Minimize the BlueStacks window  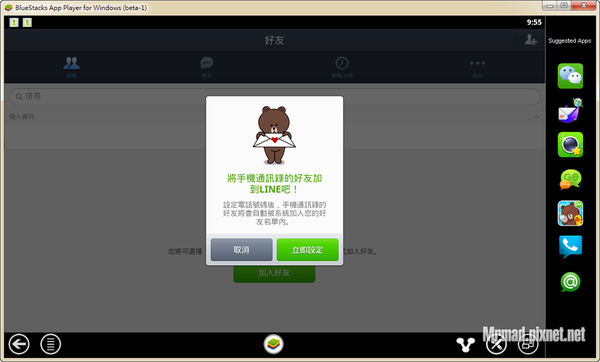(549, 5)
